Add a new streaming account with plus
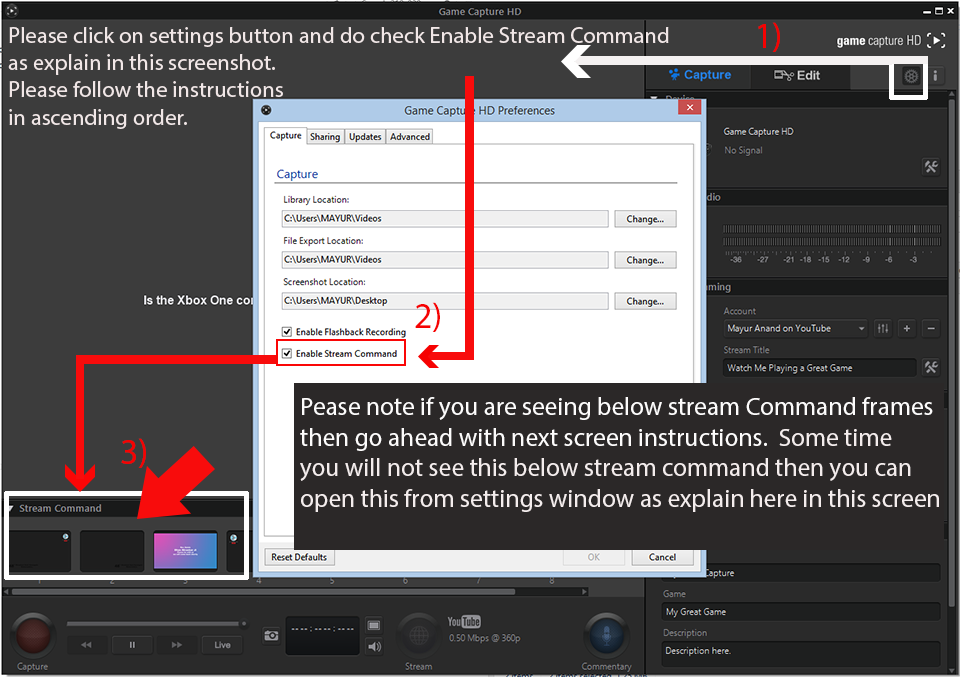The image size is (960, 677). click(907, 329)
